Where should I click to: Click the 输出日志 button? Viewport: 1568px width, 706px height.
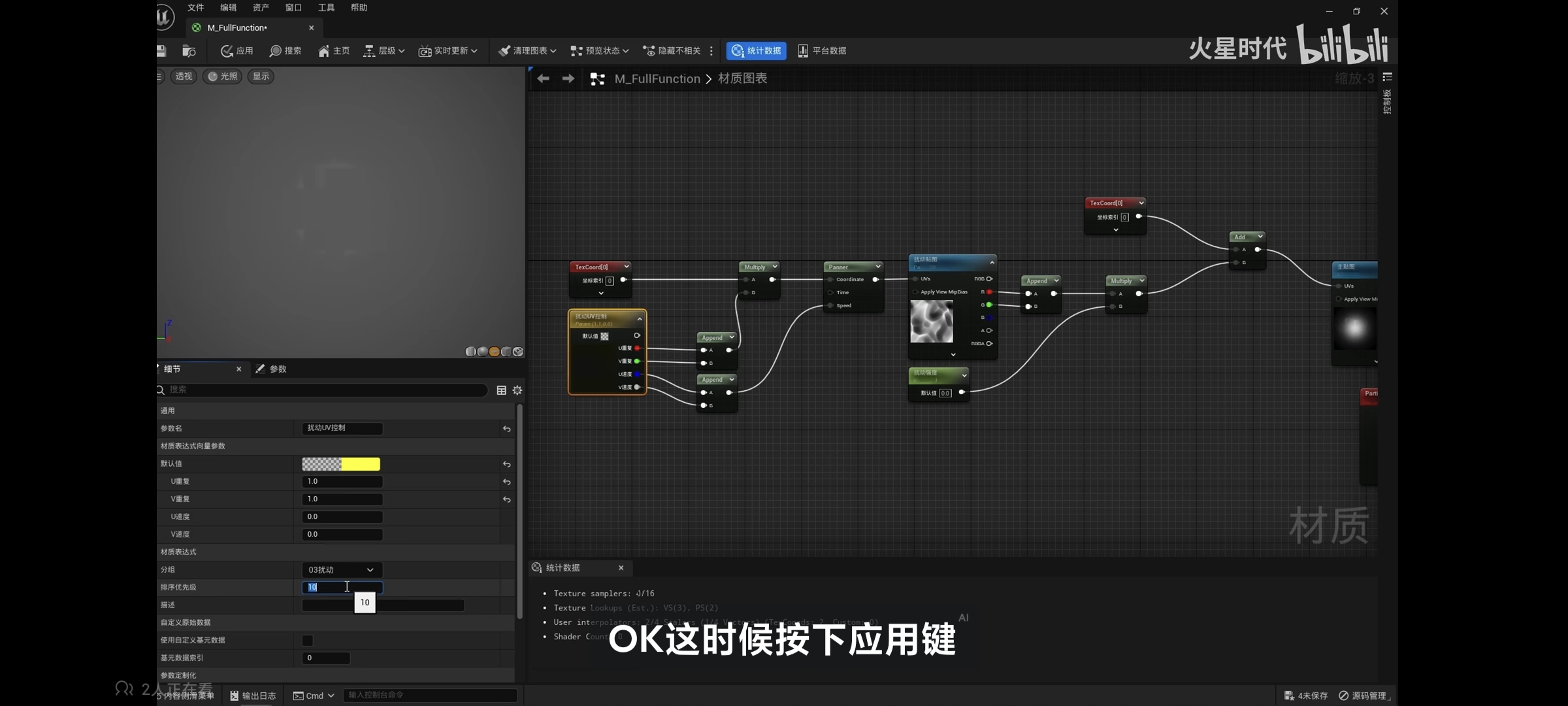click(x=253, y=696)
